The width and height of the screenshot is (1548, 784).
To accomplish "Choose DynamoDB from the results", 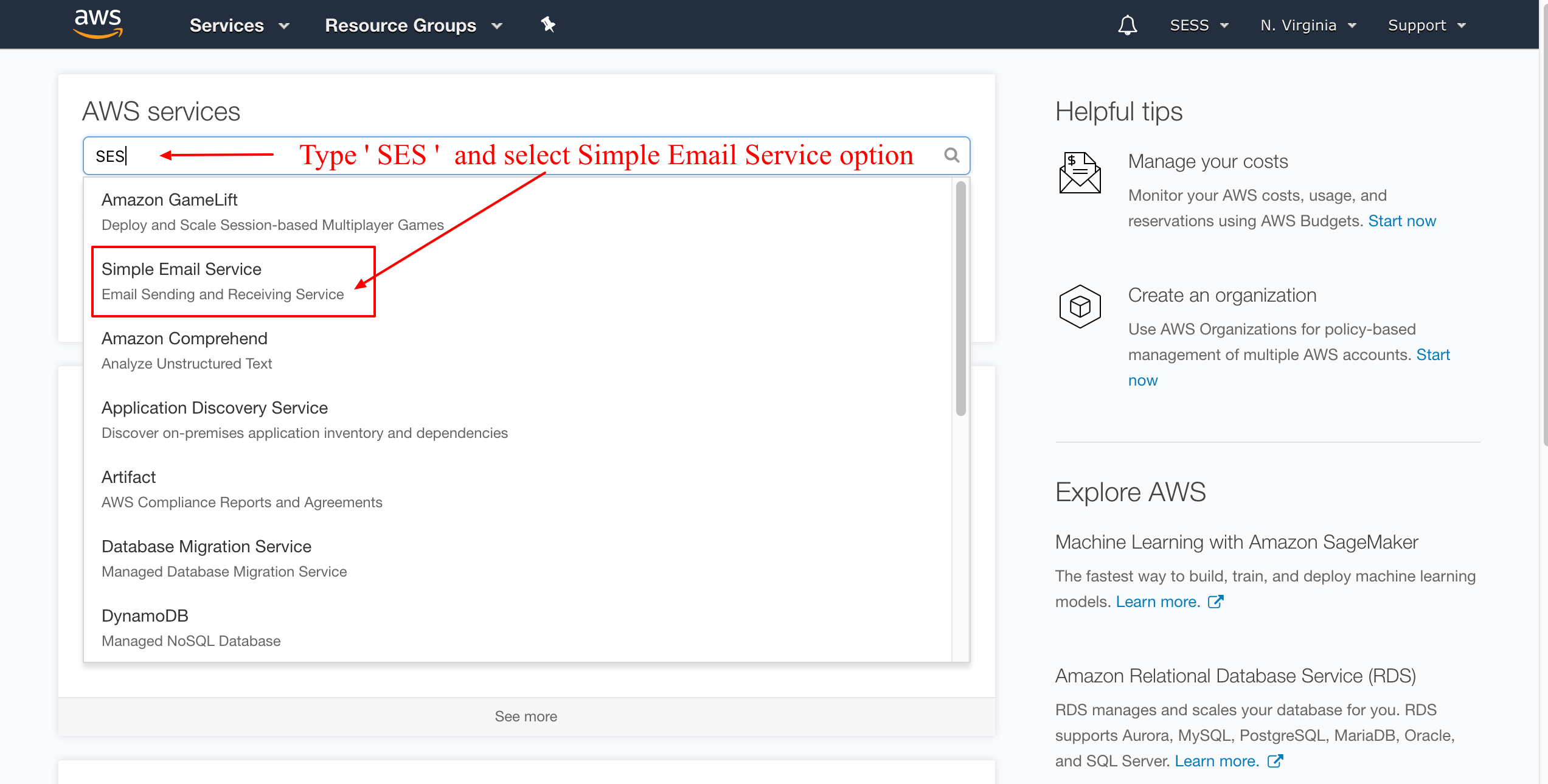I will pos(517,628).
